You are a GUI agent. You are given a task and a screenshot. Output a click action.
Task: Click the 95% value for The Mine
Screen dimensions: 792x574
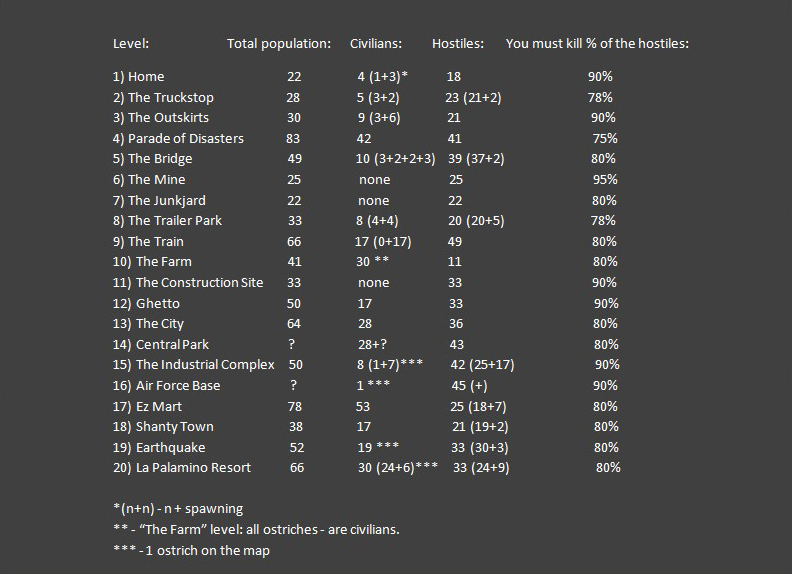click(x=604, y=180)
